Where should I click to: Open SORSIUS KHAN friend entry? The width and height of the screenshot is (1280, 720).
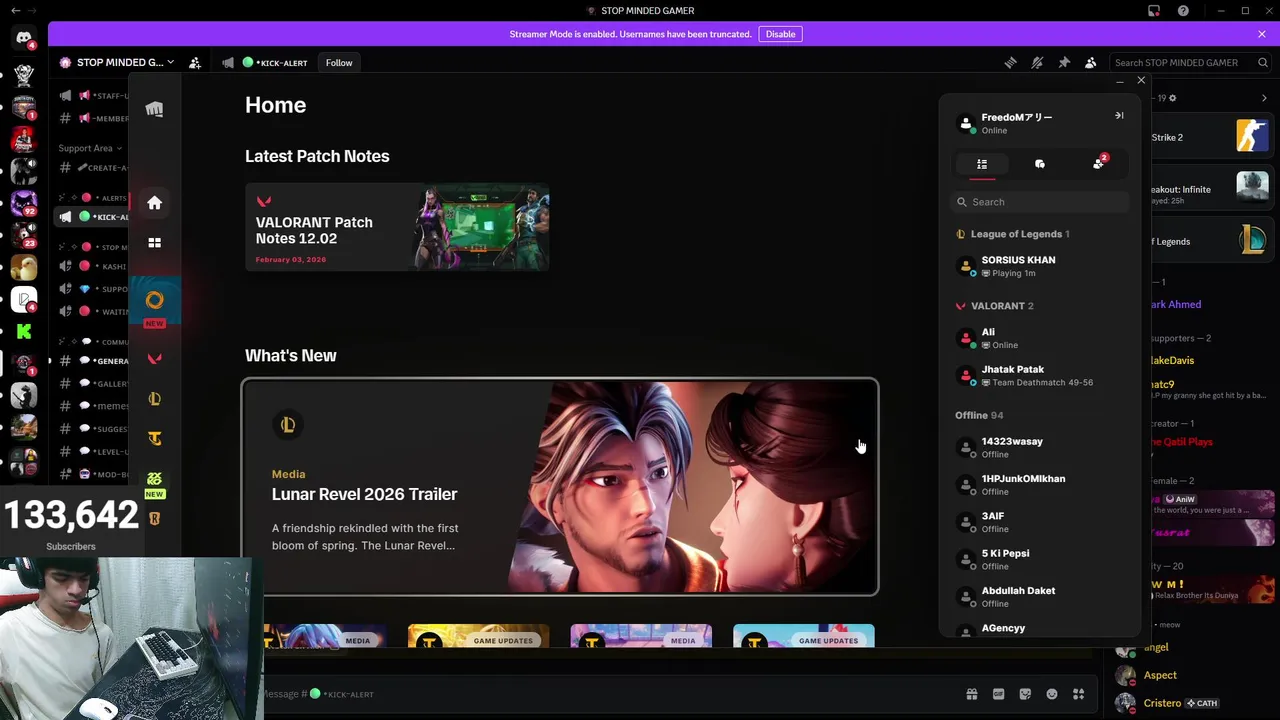coord(1038,266)
